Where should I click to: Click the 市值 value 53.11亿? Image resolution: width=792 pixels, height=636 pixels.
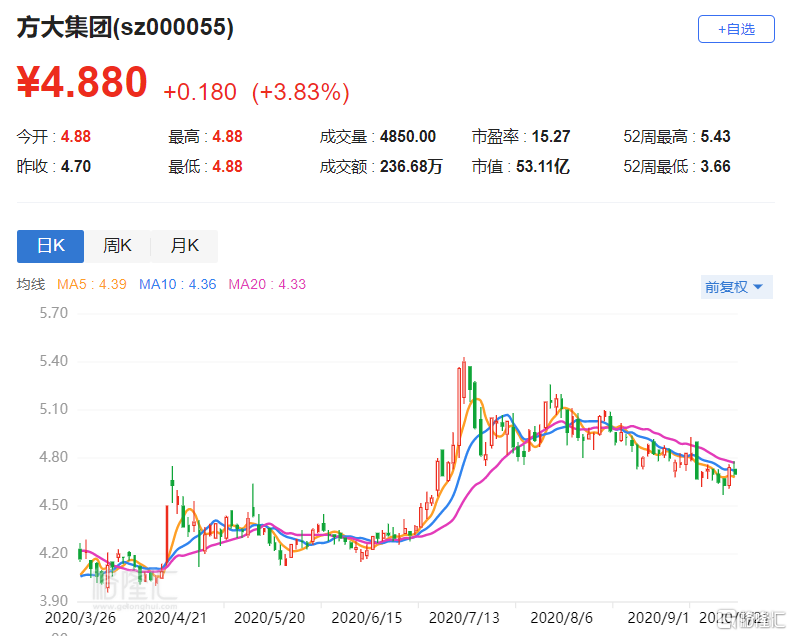542,166
